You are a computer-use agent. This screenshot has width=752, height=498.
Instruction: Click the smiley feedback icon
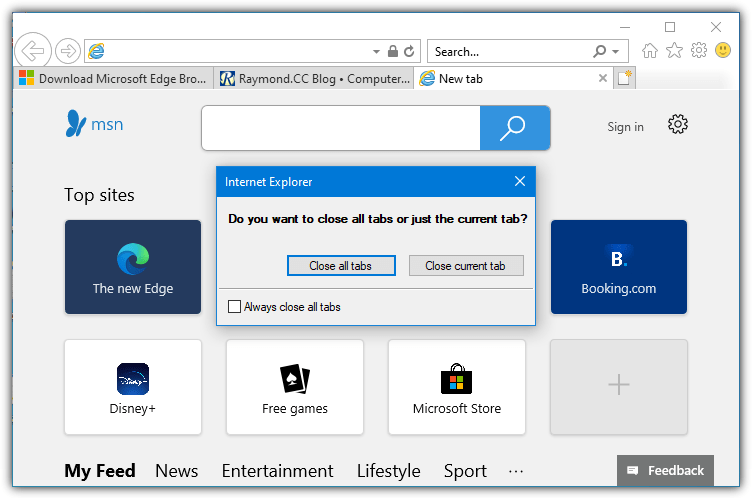(x=723, y=50)
